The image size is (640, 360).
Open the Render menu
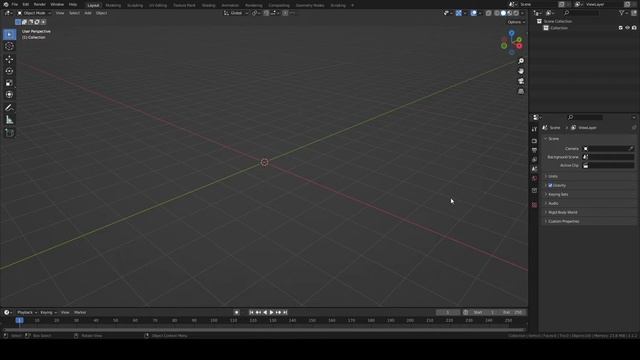pos(40,4)
